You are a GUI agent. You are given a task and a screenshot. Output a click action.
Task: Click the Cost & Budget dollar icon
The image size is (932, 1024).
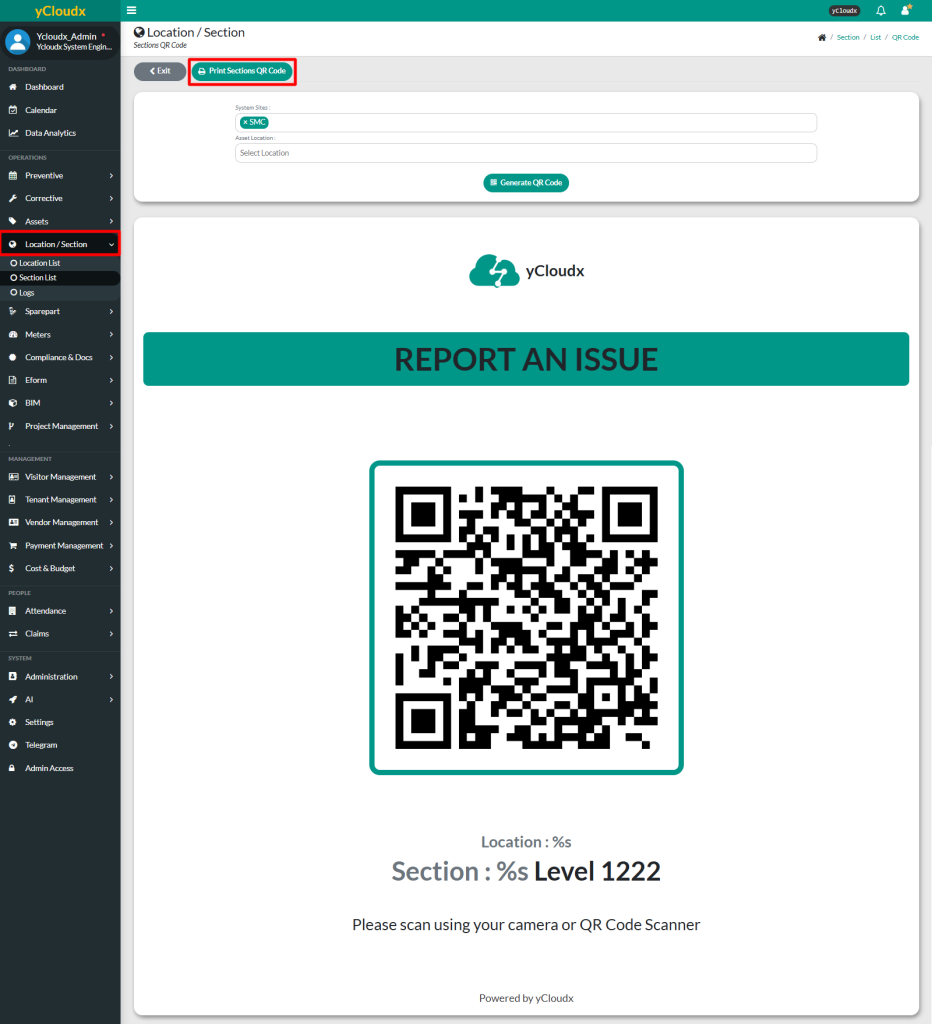(x=12, y=568)
